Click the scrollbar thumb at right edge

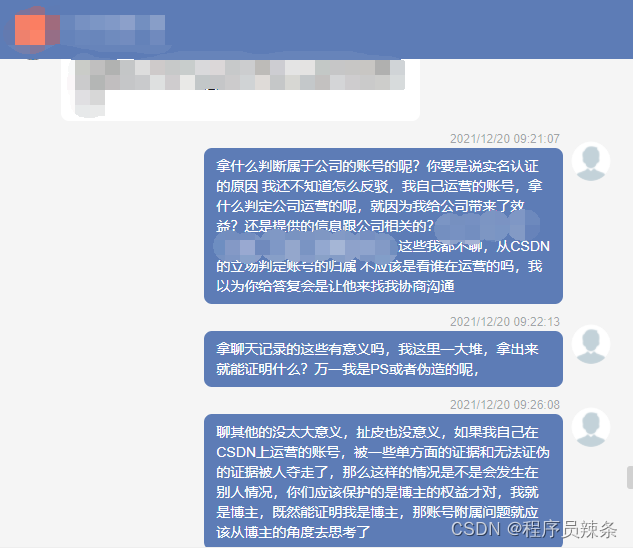630,477
